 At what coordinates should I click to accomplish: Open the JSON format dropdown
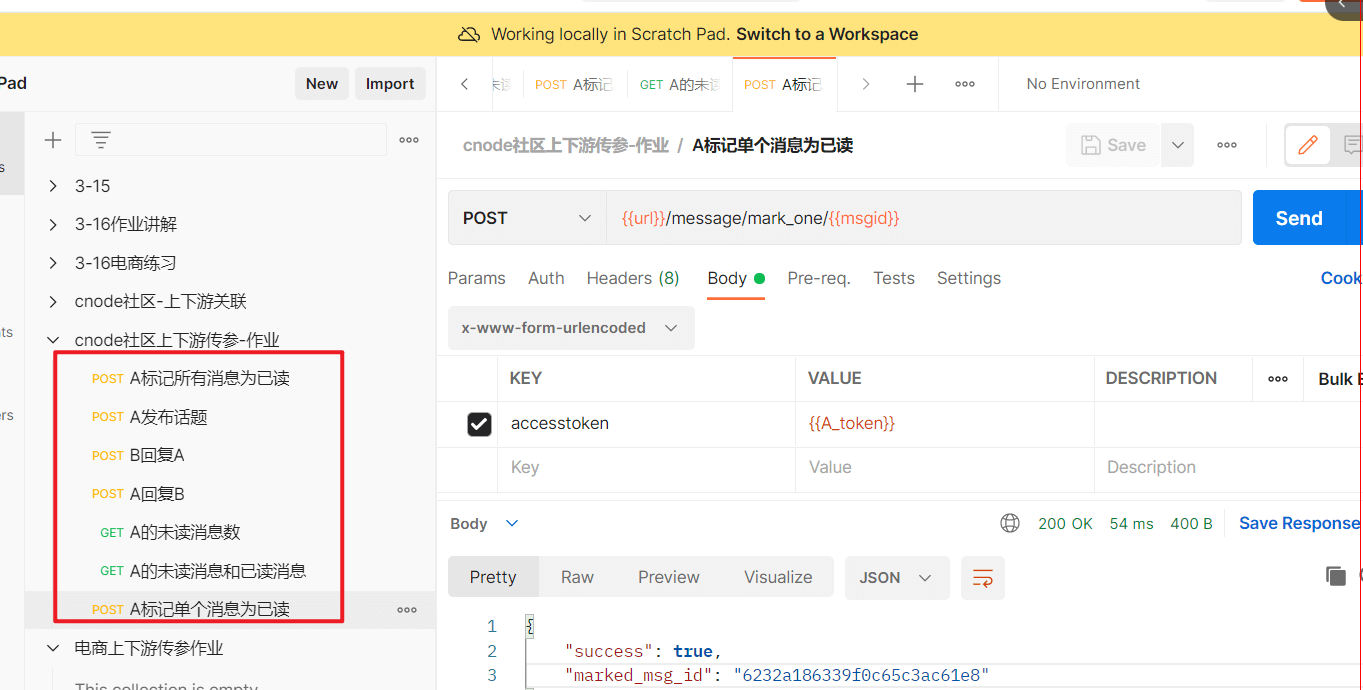point(897,577)
